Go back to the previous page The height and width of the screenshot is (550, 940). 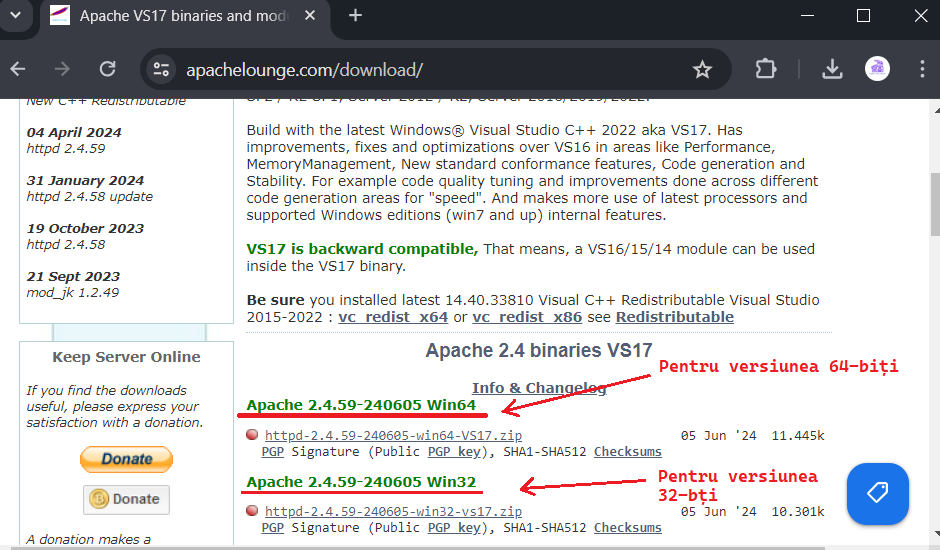pyautogui.click(x=18, y=69)
